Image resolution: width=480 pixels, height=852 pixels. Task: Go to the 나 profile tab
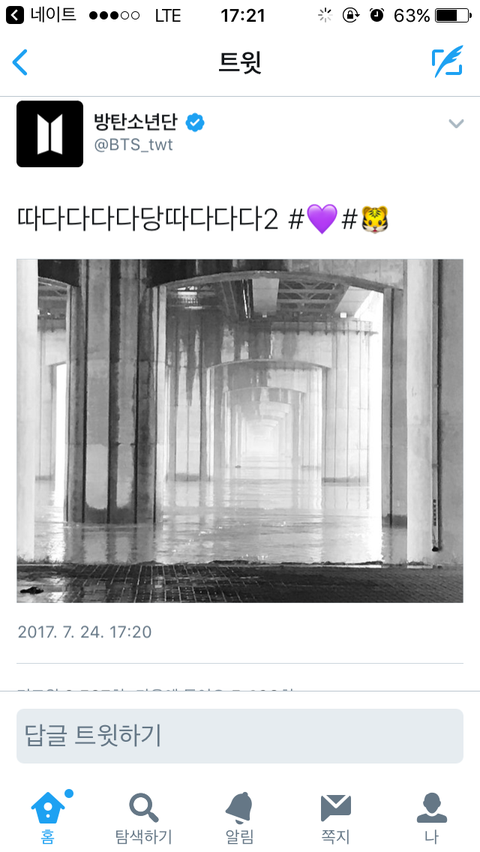point(432,818)
